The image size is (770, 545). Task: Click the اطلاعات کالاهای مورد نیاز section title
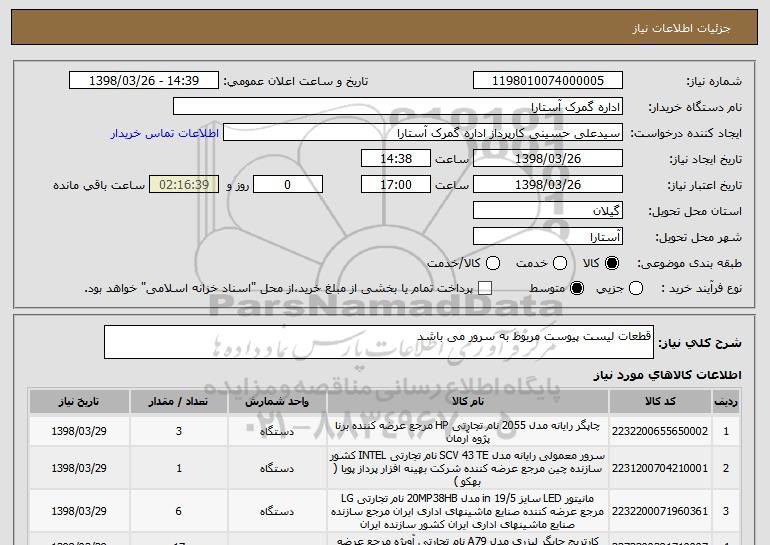point(667,375)
